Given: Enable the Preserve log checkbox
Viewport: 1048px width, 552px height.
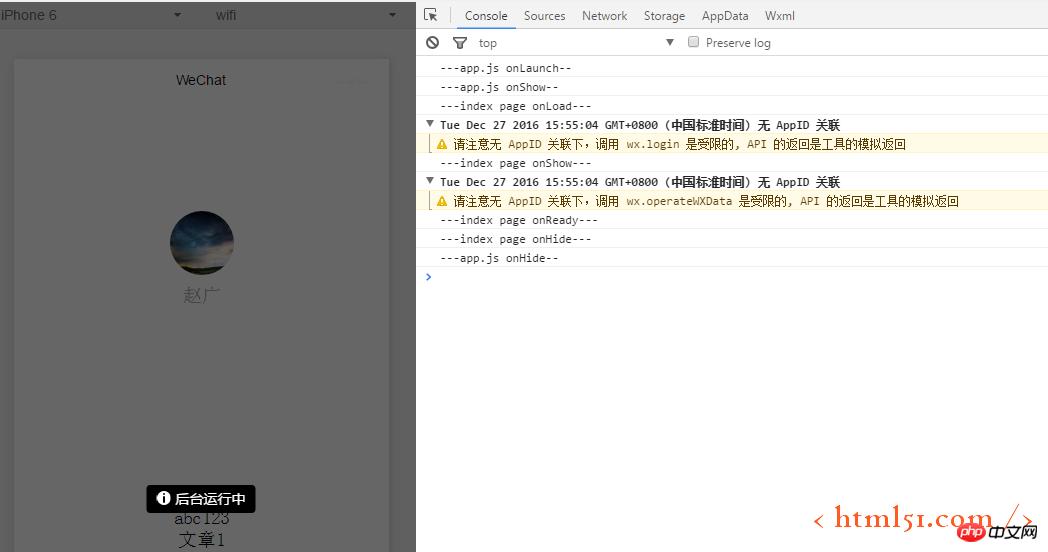Looking at the screenshot, I should point(694,42).
